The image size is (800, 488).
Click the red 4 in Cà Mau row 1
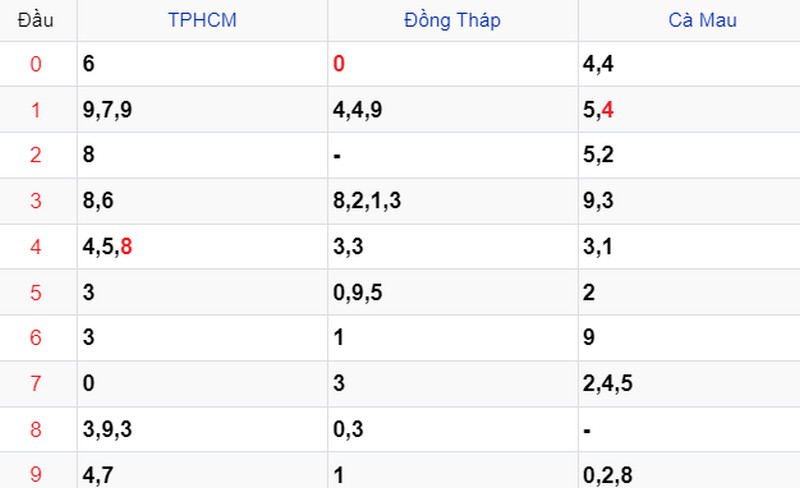click(607, 110)
